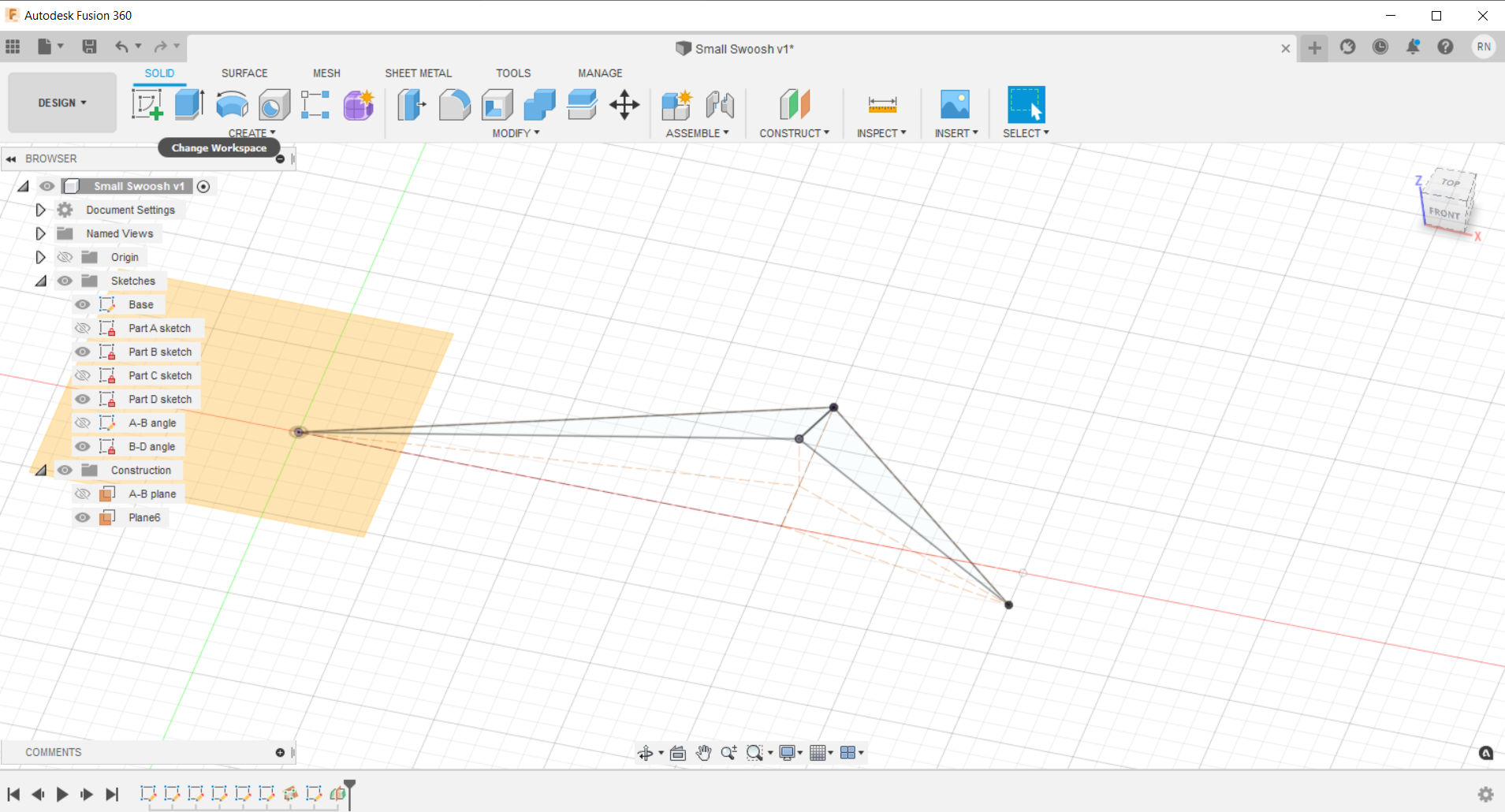Select the Combine tool
The height and width of the screenshot is (812, 1505).
click(x=540, y=104)
